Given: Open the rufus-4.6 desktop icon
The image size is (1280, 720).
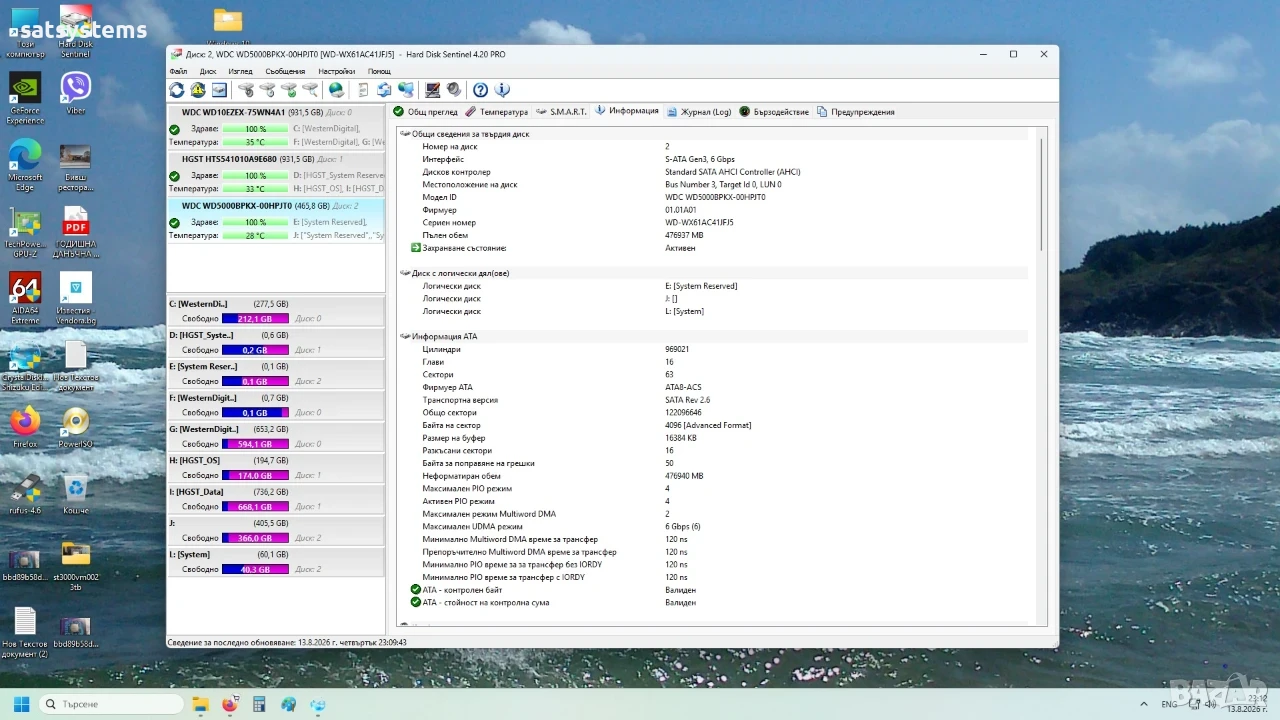Looking at the screenshot, I should 25,494.
